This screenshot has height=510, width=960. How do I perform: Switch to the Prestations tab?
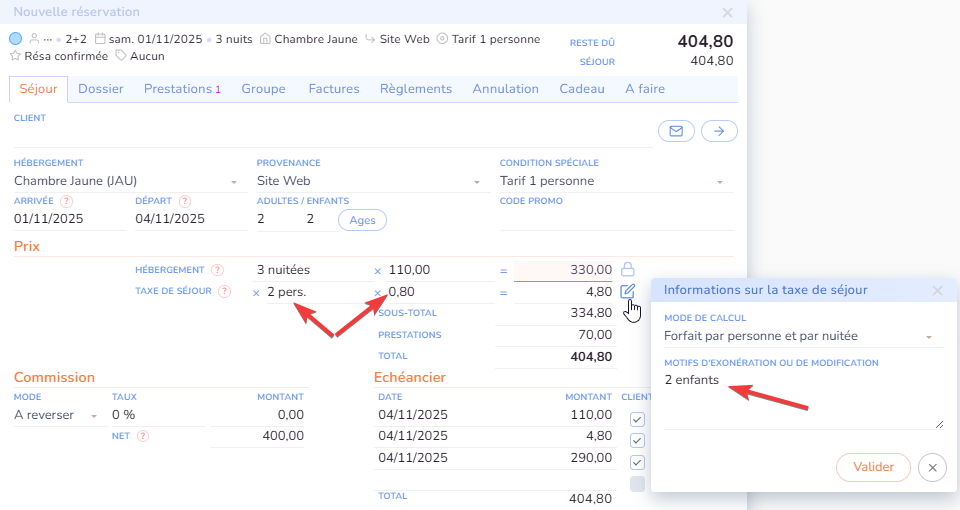pyautogui.click(x=181, y=89)
